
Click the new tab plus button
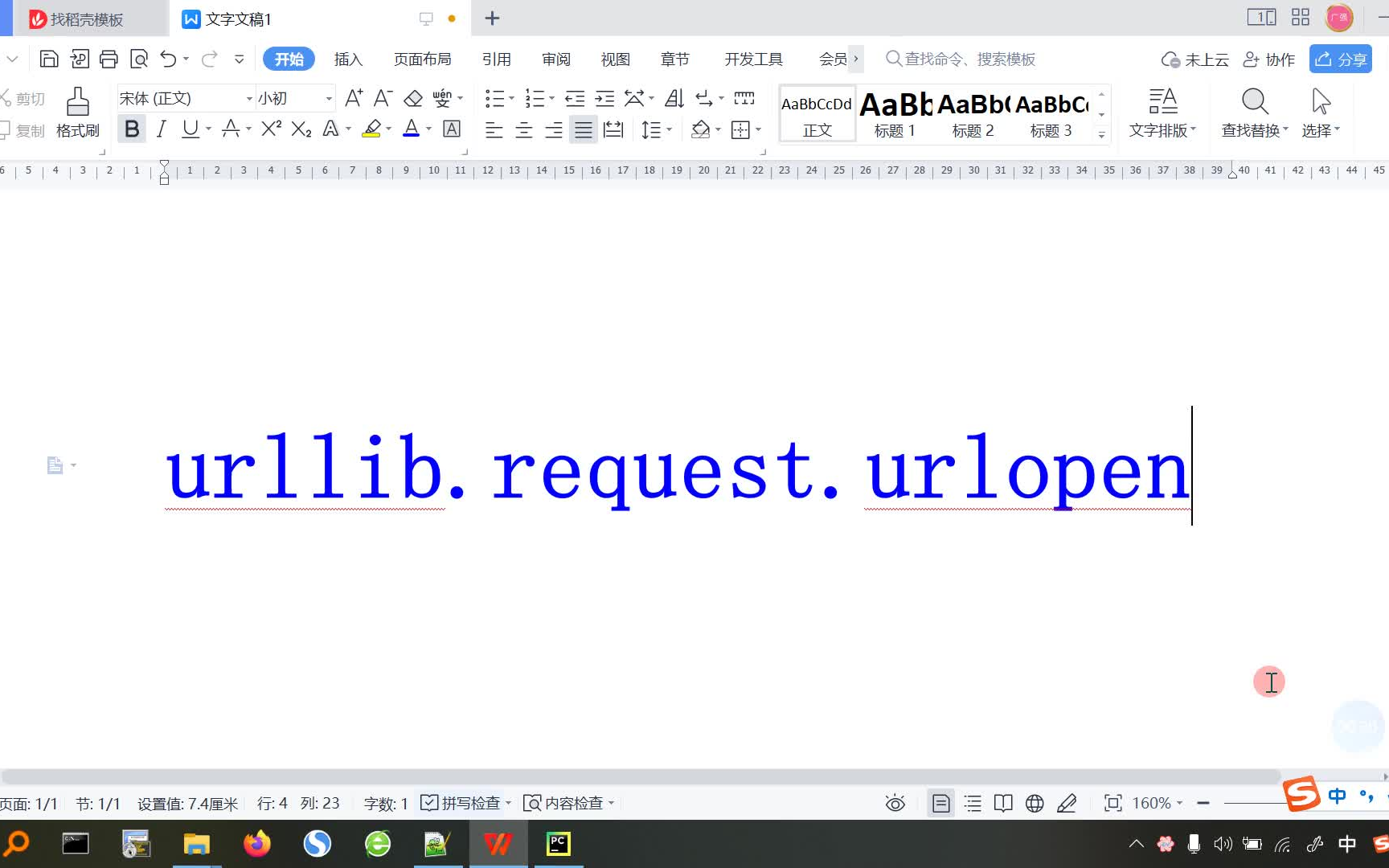(492, 18)
